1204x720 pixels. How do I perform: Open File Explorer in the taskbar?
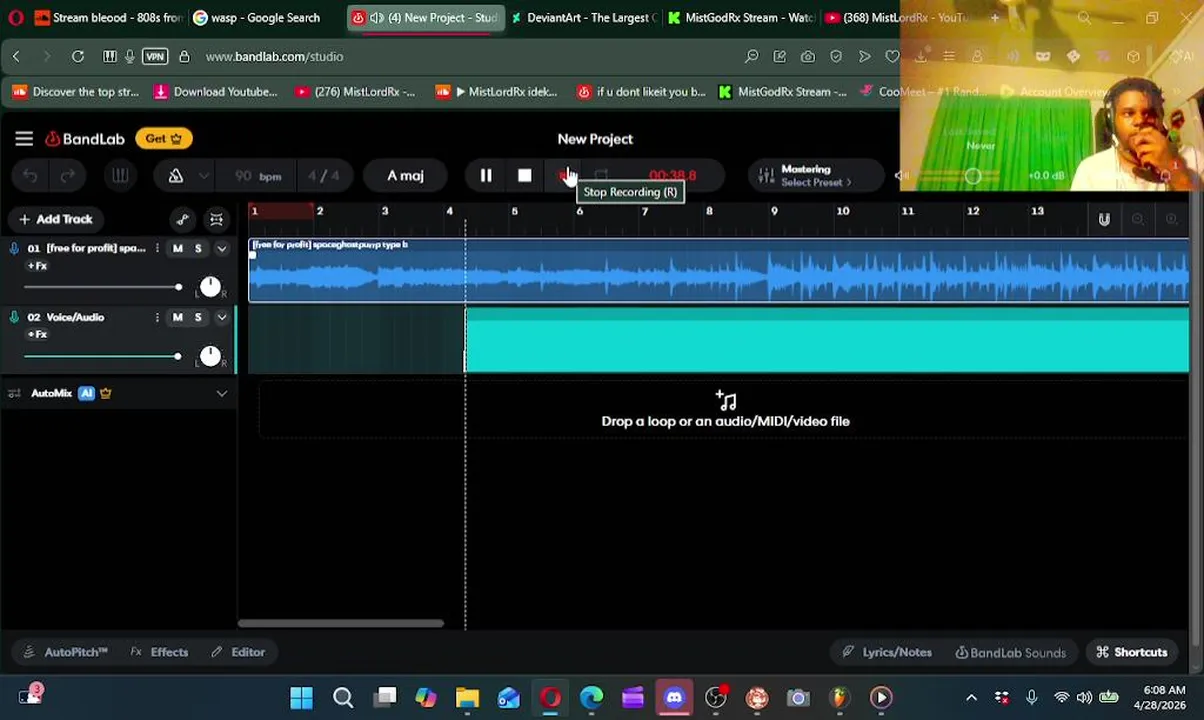(x=467, y=697)
